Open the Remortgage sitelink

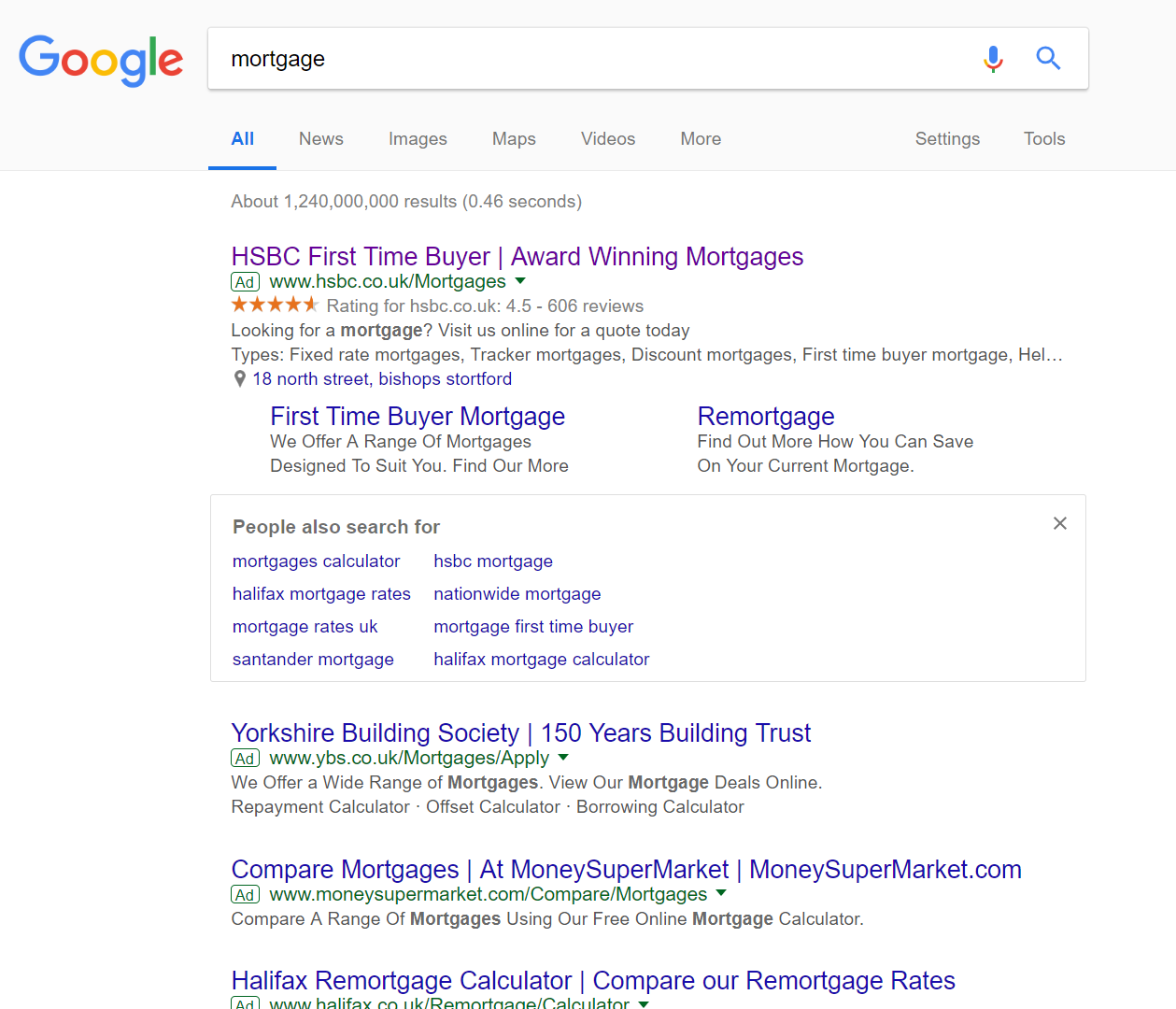(766, 417)
